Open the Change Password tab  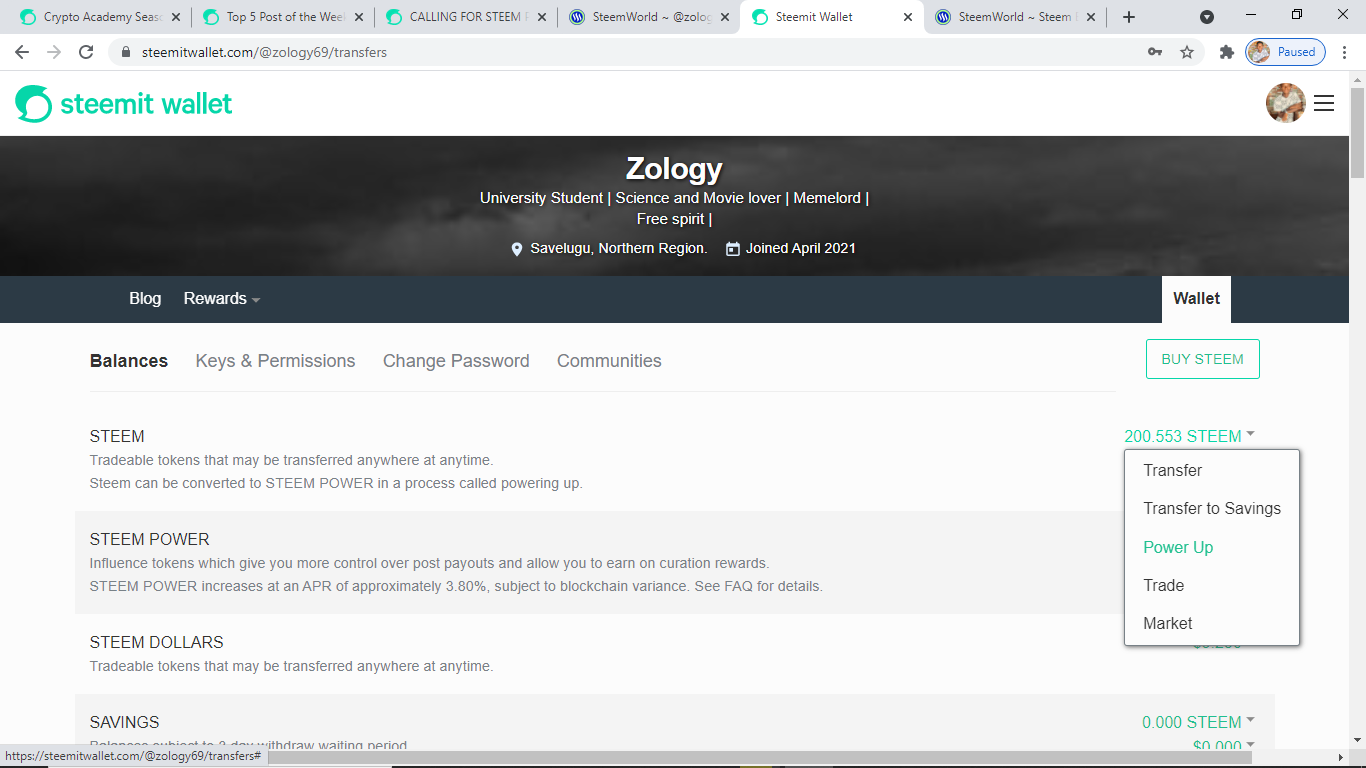456,361
